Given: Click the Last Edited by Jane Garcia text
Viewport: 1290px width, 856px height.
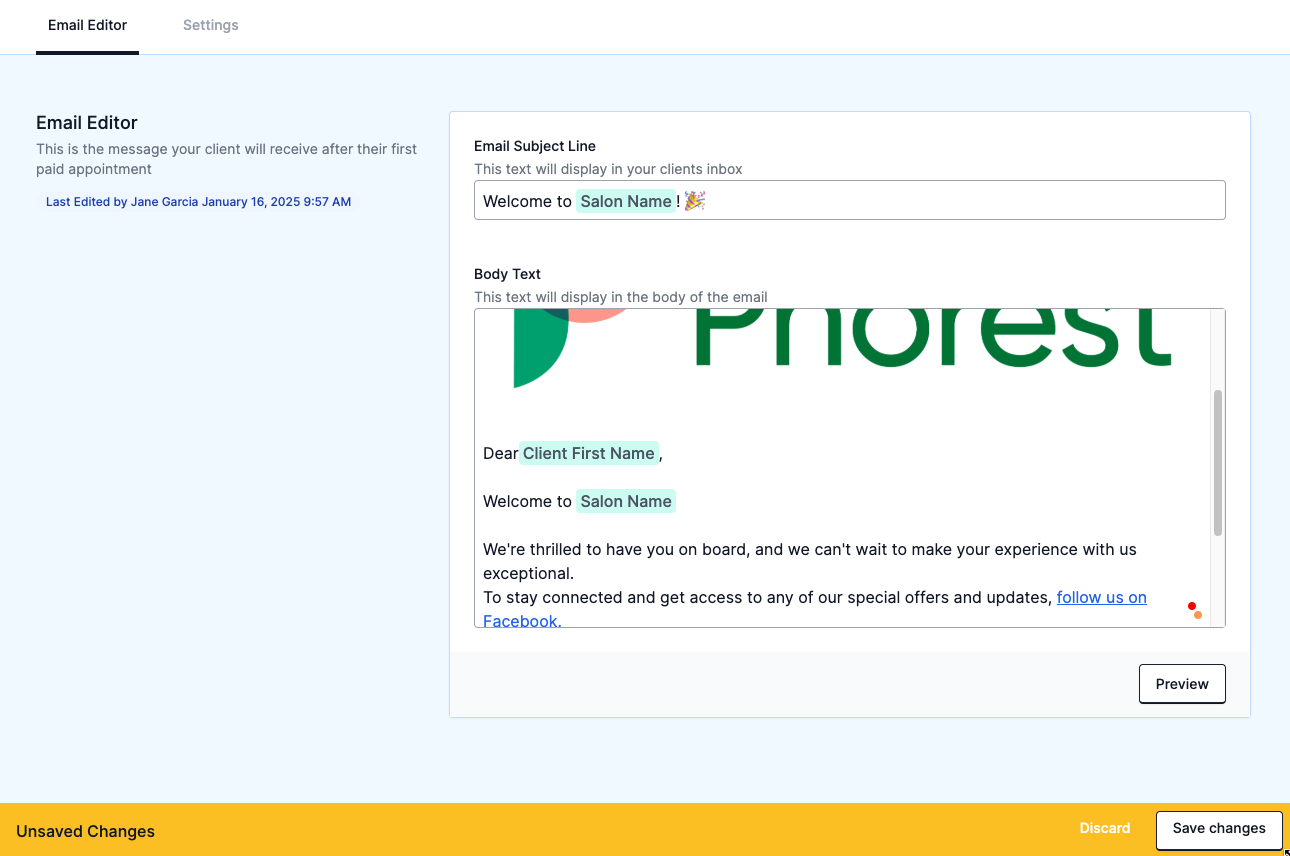Looking at the screenshot, I should coord(198,202).
